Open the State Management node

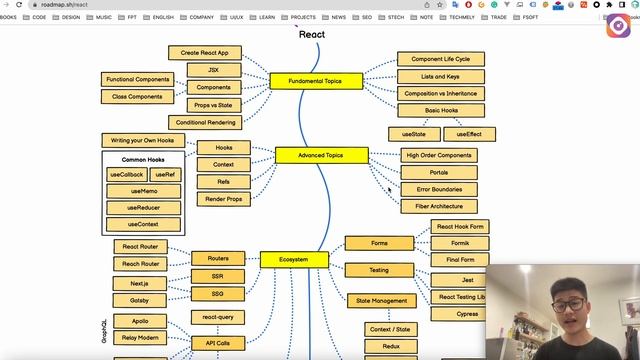[x=382, y=301]
